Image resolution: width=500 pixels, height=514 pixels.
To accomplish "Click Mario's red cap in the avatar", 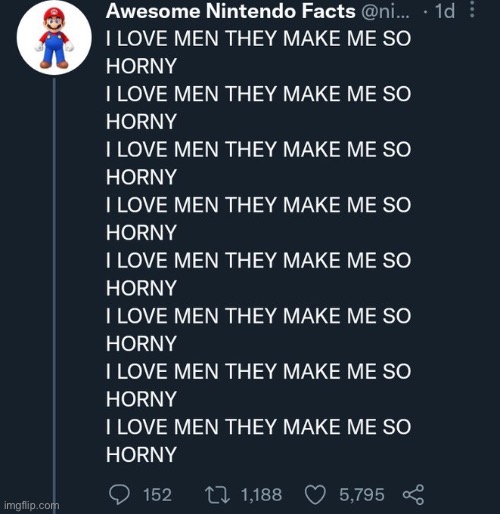I will click(x=53, y=14).
